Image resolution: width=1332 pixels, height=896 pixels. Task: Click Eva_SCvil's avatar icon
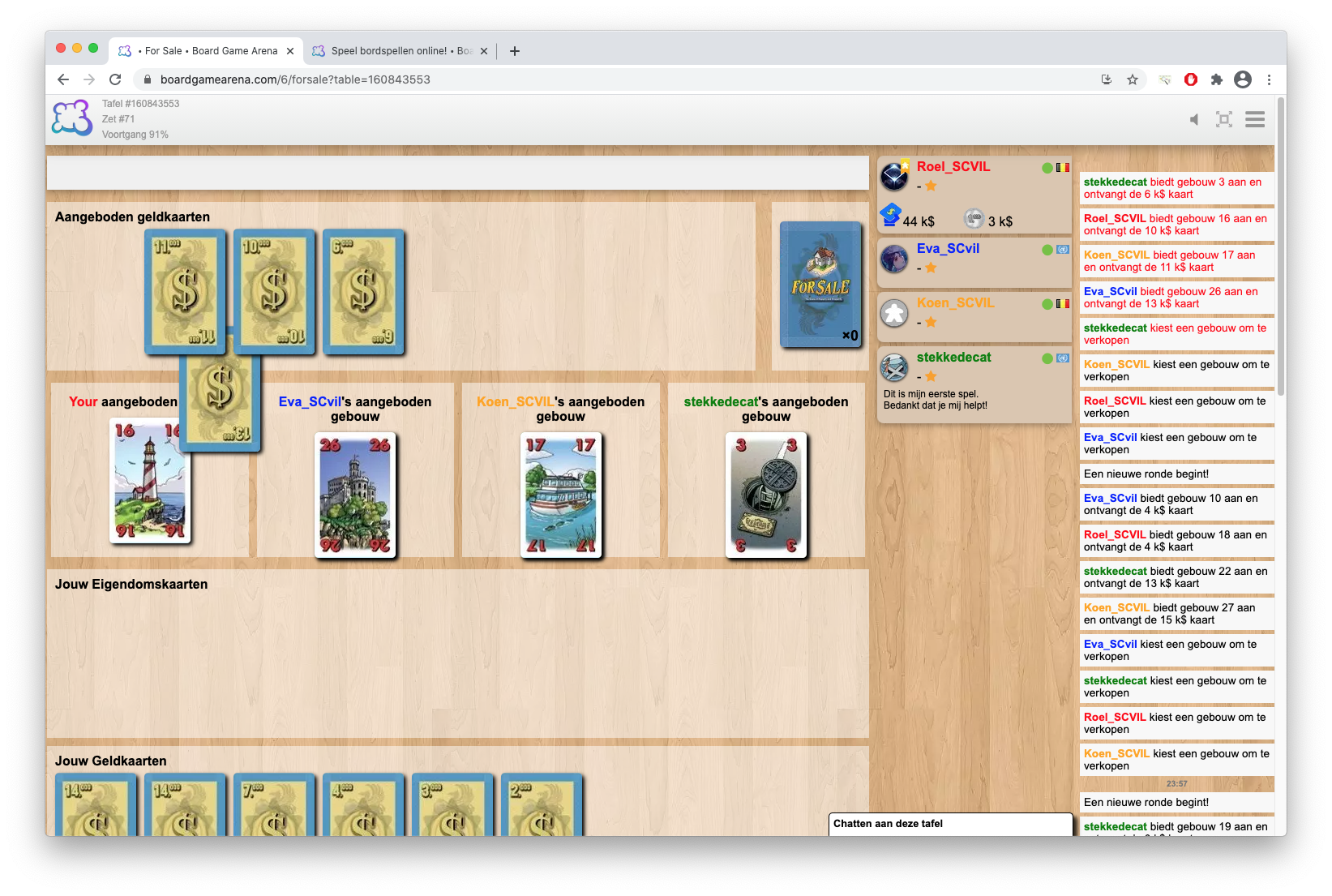coord(895,259)
